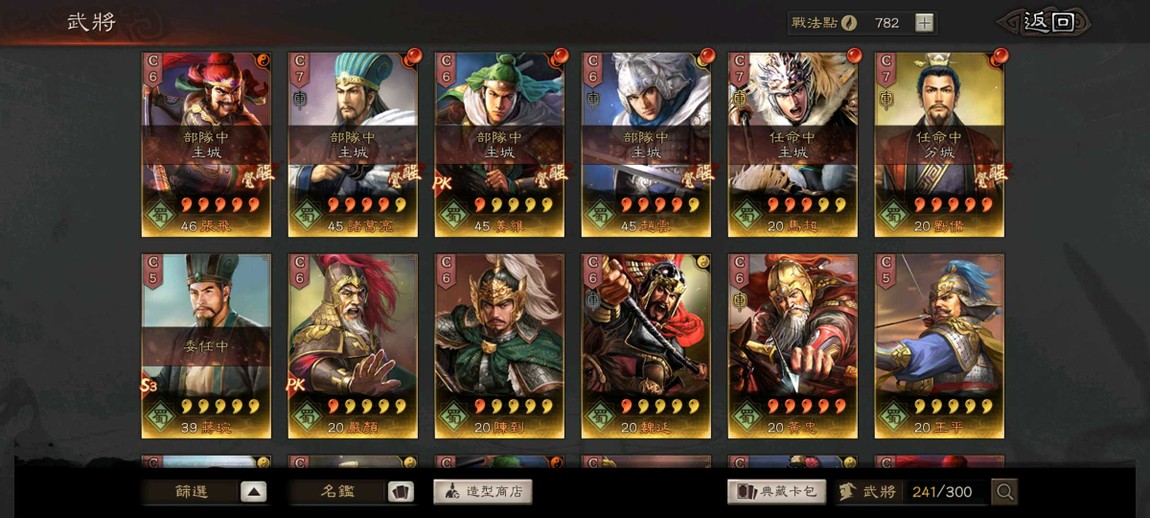Click the 蜀 faction badge on 張飛's card

pyautogui.click(x=161, y=216)
